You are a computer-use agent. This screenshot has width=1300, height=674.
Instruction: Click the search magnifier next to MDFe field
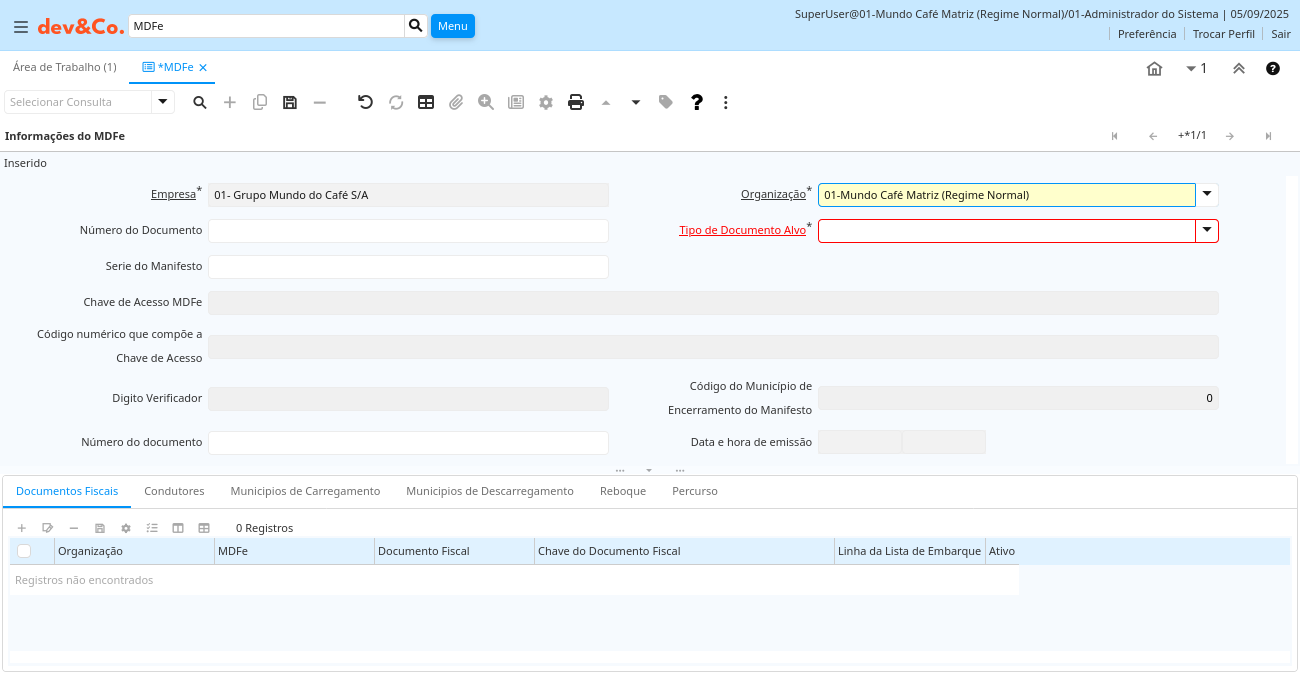click(416, 26)
